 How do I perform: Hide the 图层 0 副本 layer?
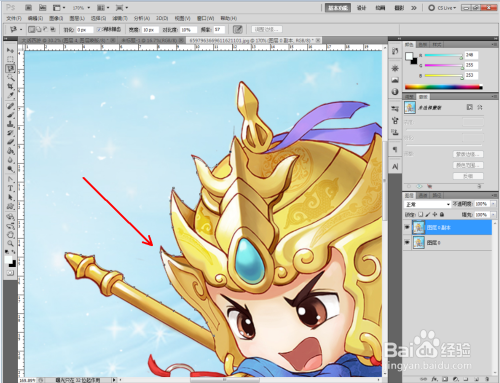click(x=407, y=227)
